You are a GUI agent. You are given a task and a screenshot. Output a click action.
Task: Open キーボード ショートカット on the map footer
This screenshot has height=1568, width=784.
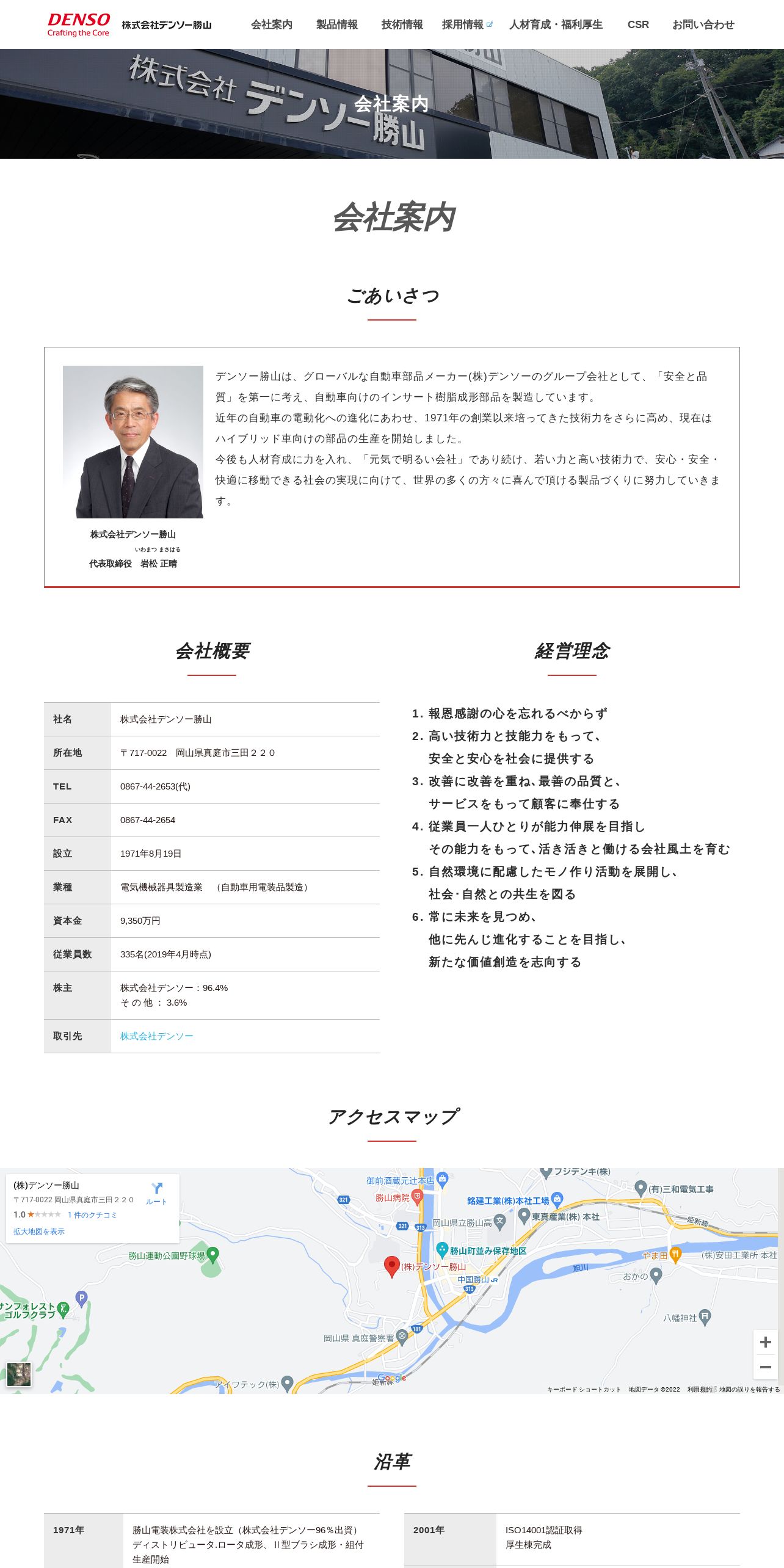pos(584,1389)
